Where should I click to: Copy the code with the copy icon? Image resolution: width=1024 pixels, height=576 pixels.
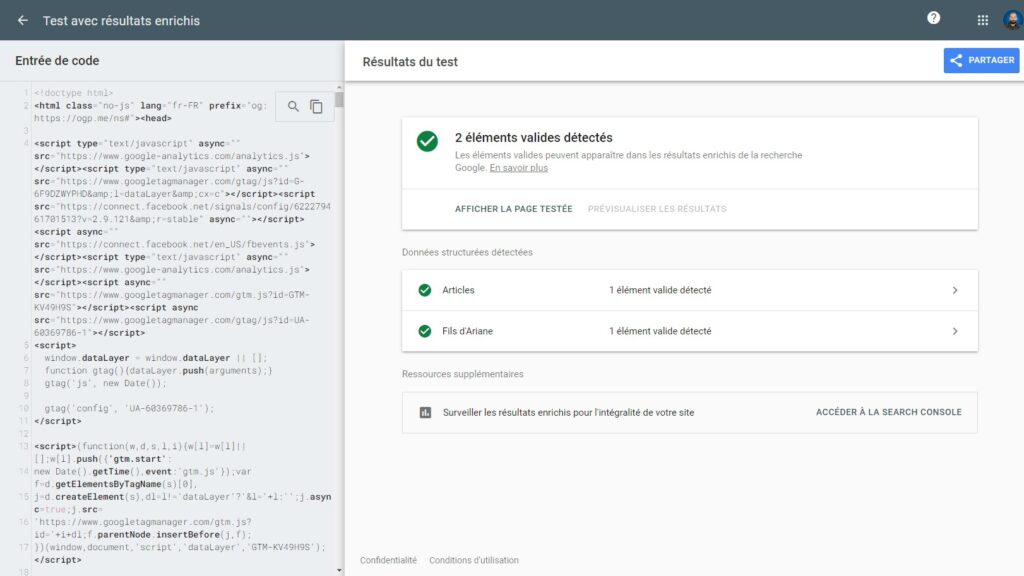[x=317, y=106]
